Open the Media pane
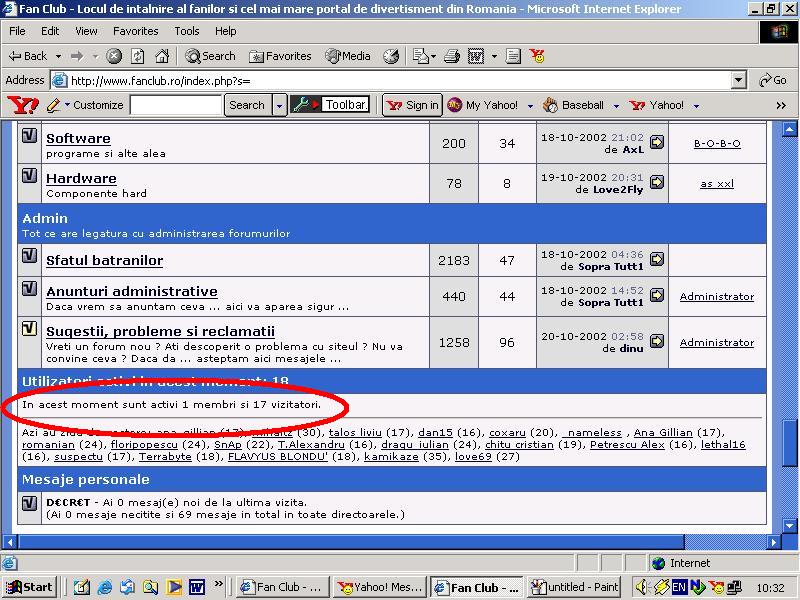This screenshot has height=600, width=800. point(348,56)
